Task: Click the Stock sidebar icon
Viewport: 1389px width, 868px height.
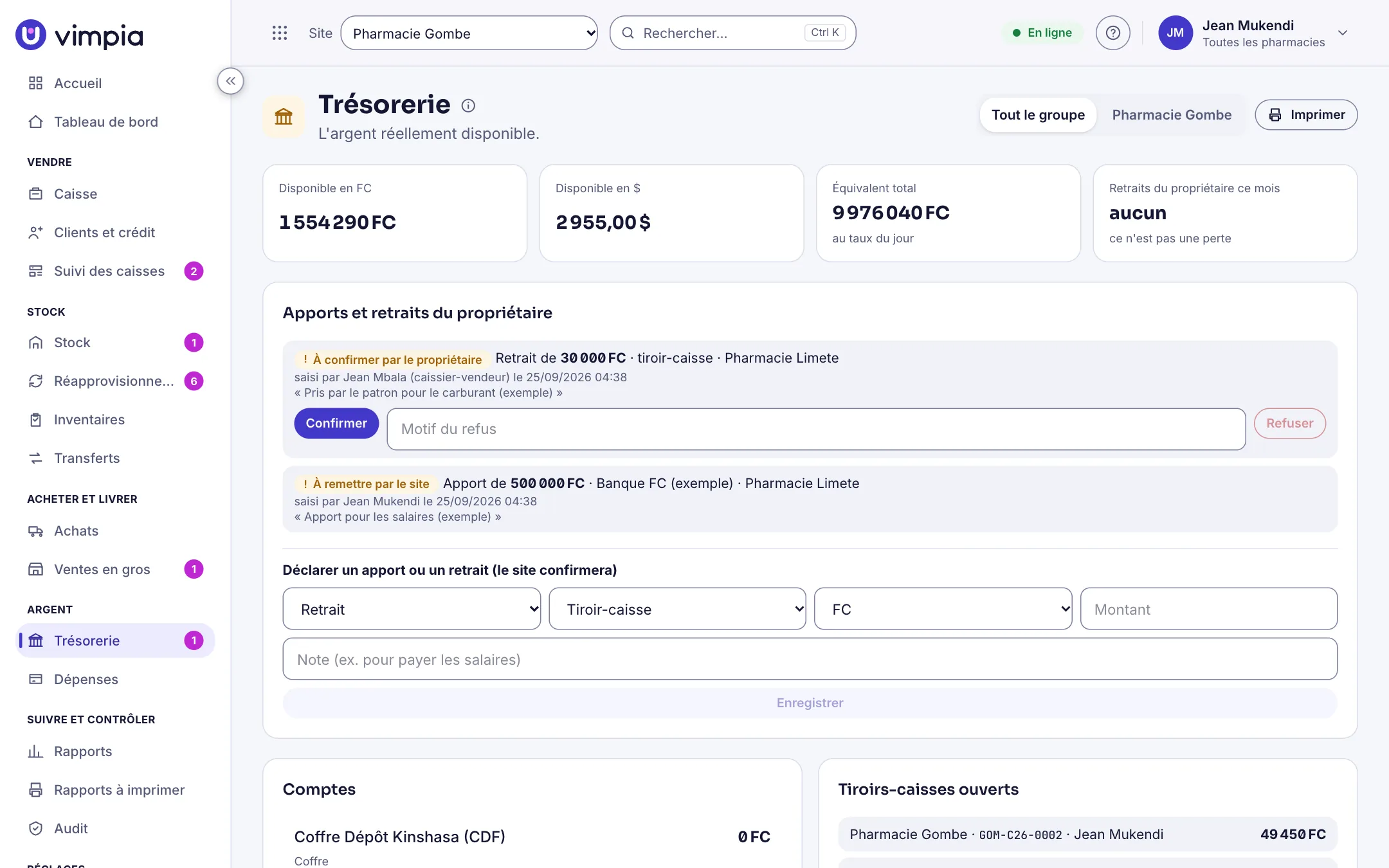Action: tap(35, 342)
